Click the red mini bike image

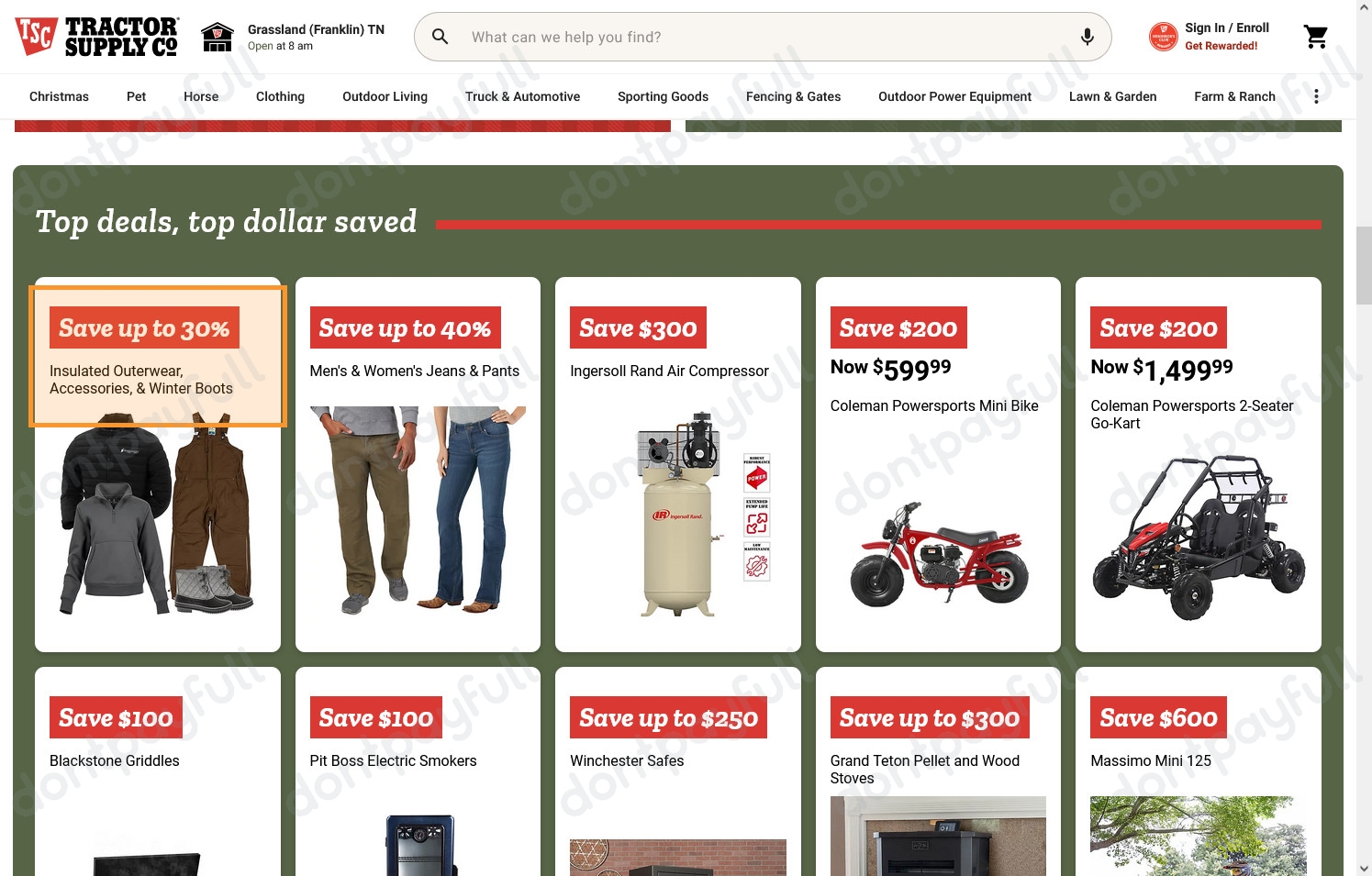(938, 553)
